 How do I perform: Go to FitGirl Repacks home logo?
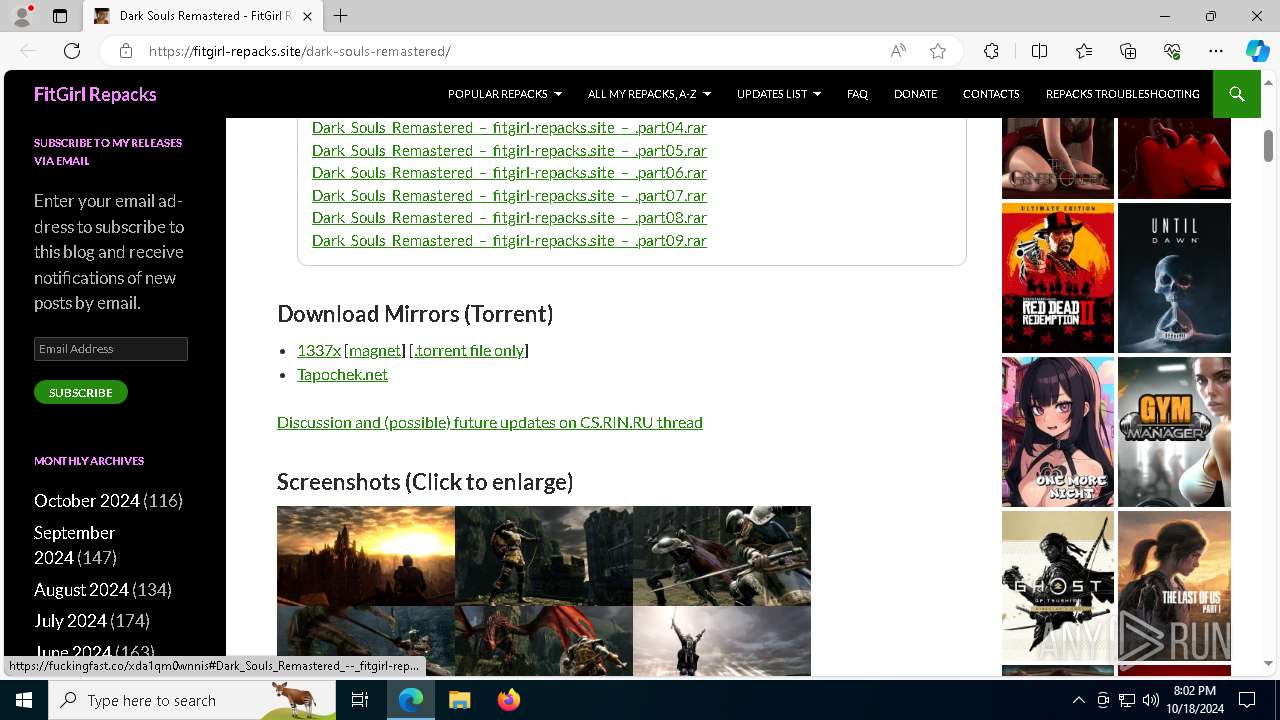[x=95, y=94]
